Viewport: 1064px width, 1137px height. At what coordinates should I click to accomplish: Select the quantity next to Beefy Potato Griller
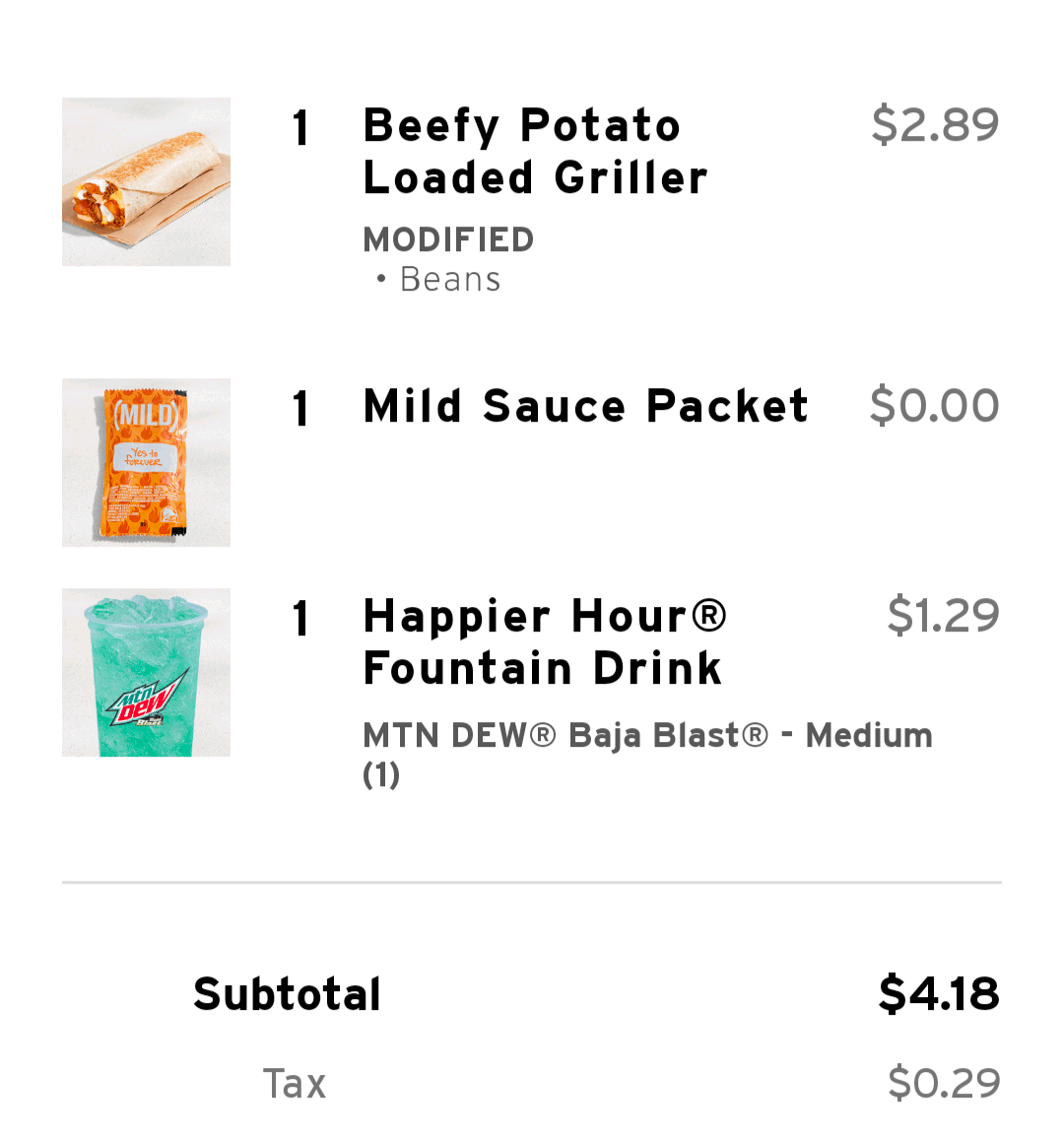point(301,128)
